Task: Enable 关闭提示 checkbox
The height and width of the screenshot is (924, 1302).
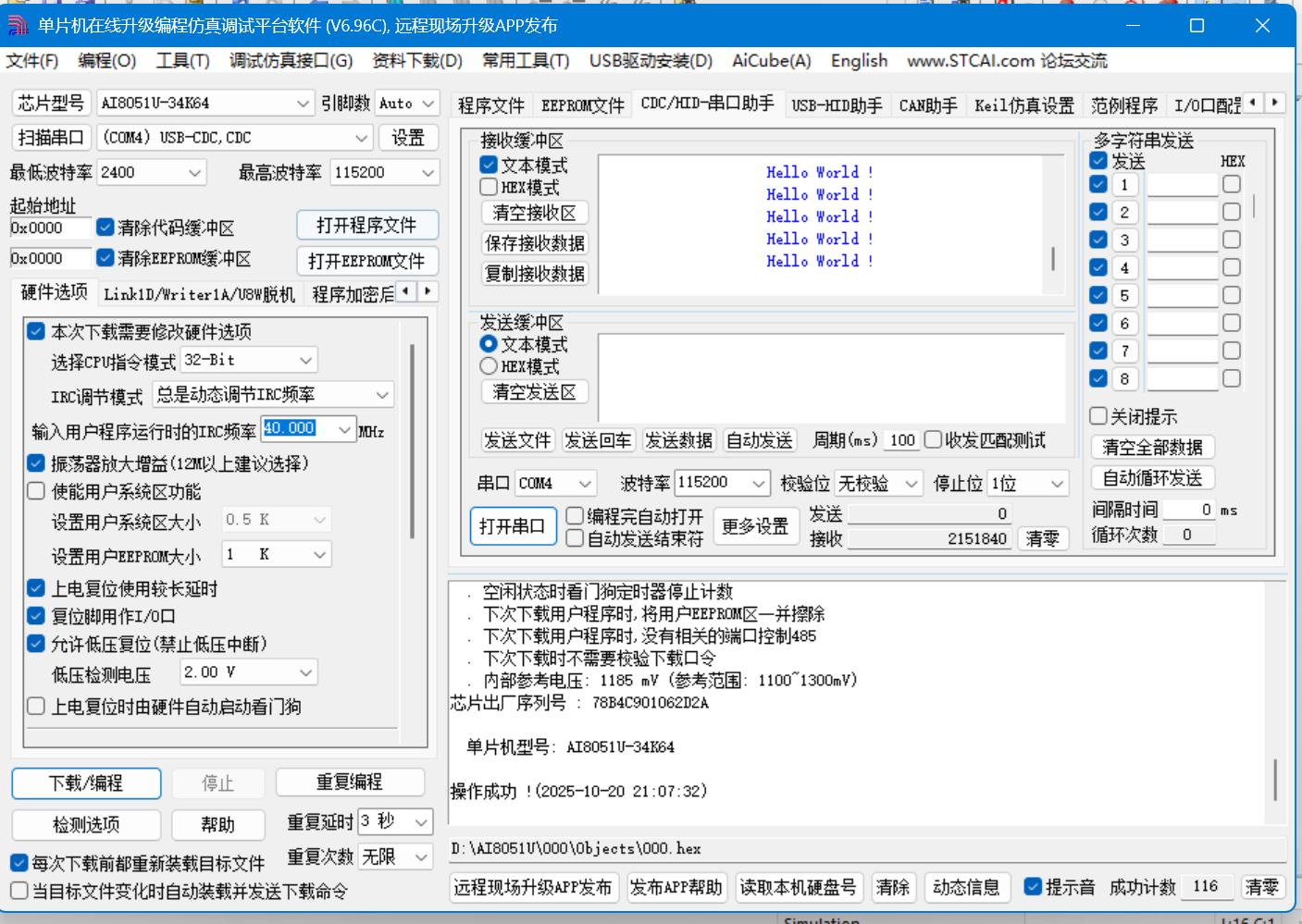Action: point(1098,416)
